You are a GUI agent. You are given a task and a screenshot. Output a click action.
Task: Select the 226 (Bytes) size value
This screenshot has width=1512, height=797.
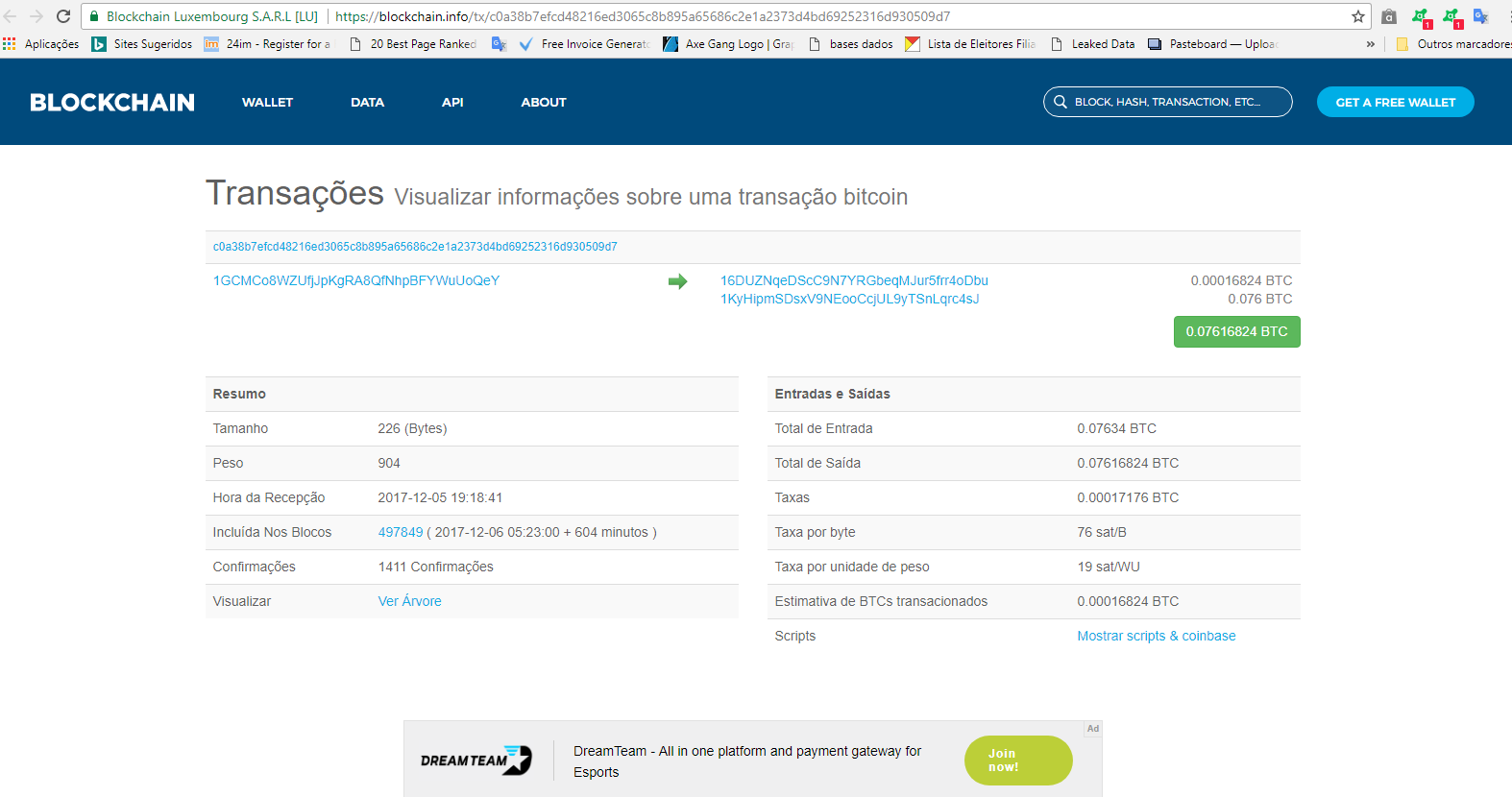(x=412, y=428)
